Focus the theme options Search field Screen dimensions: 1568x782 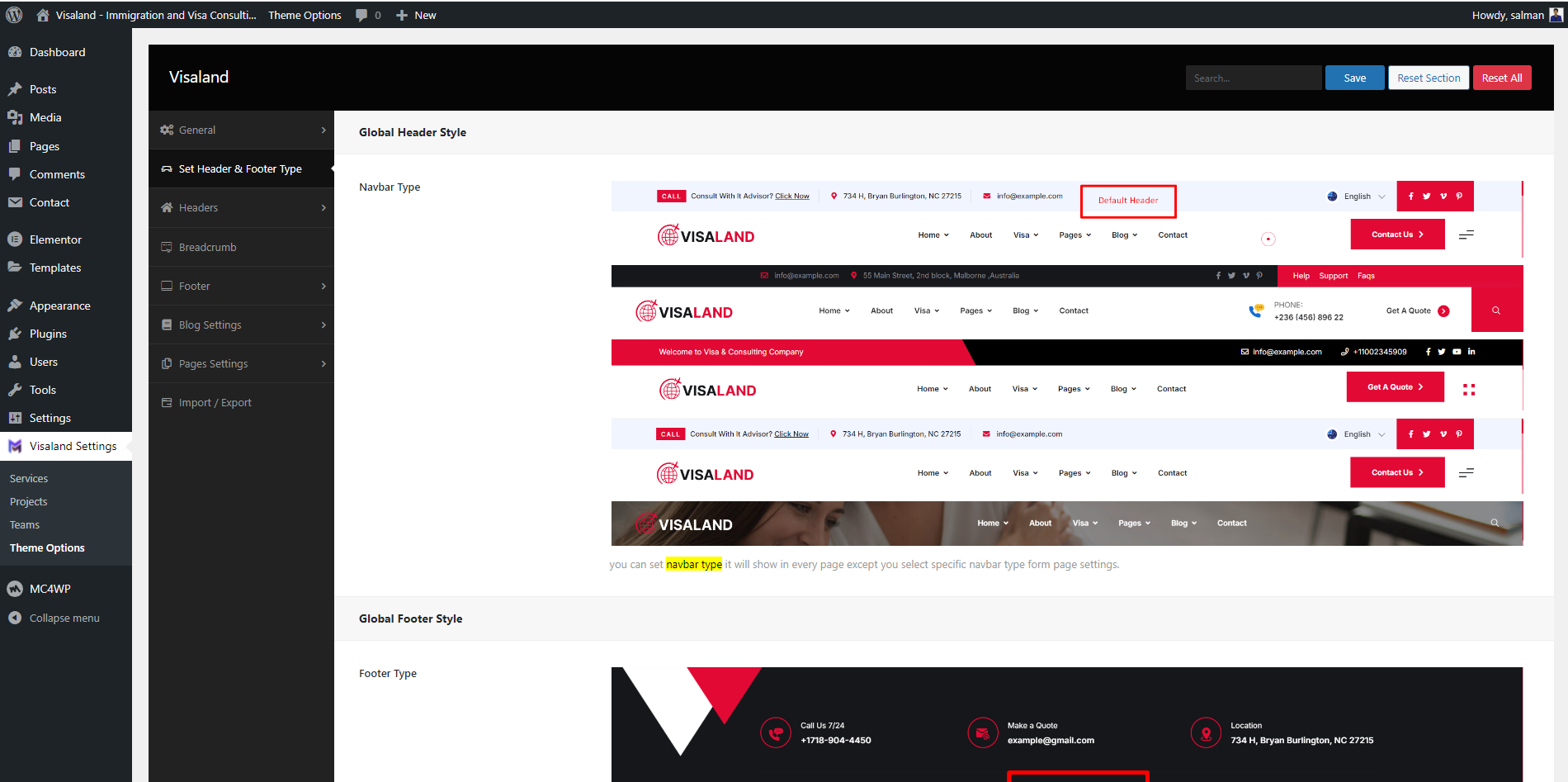[1254, 78]
